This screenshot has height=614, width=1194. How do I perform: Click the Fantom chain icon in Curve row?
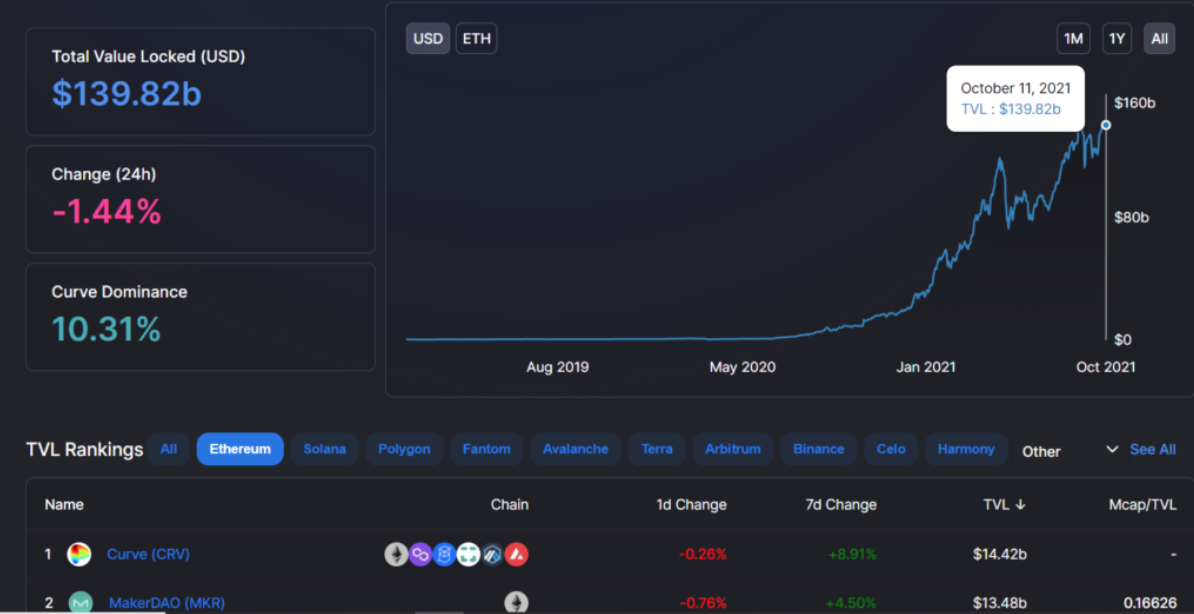pyautogui.click(x=444, y=555)
